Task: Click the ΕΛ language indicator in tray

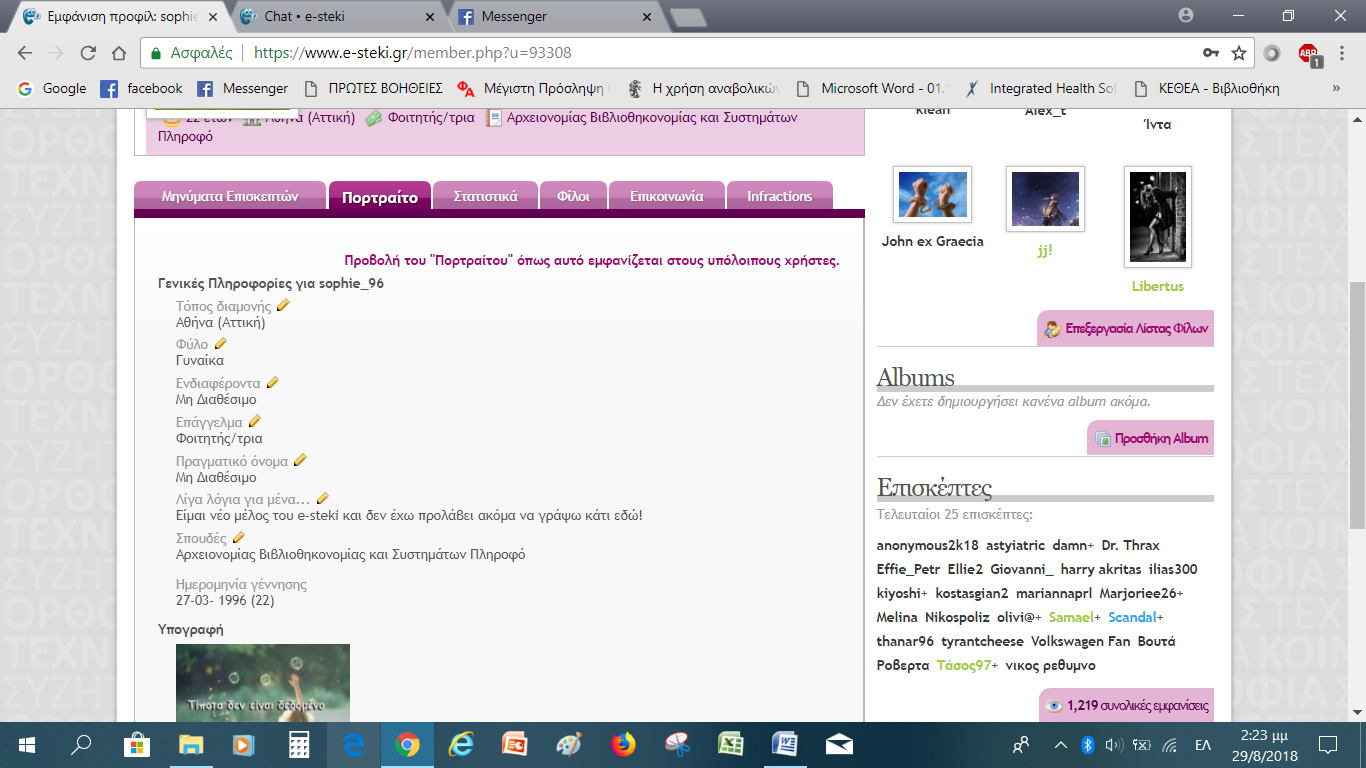Action: click(x=1203, y=744)
